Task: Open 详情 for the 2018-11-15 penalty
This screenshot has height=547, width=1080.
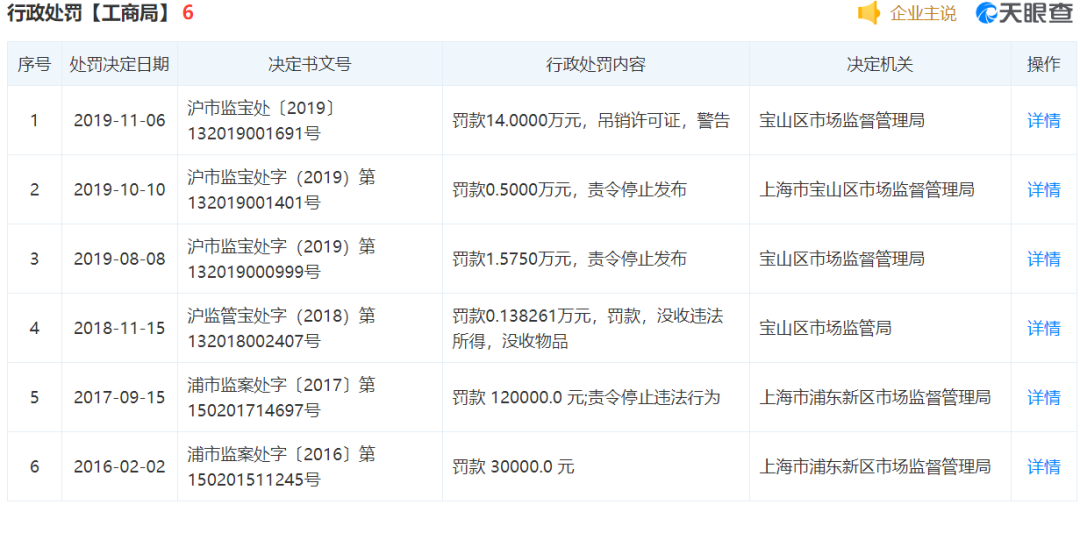Action: (1043, 328)
